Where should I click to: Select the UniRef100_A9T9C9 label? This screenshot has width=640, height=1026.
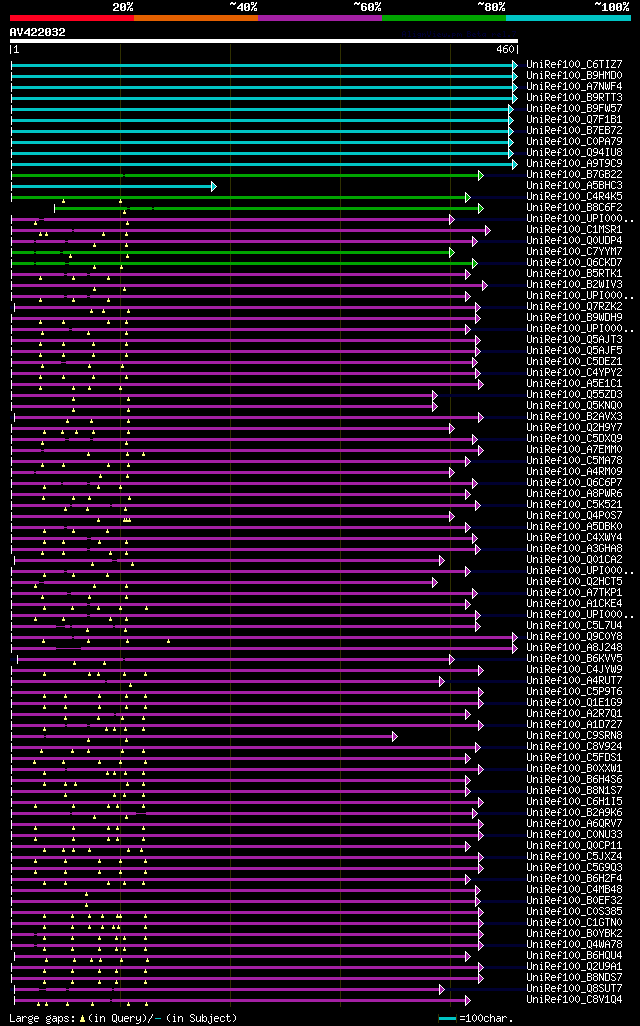coord(575,164)
